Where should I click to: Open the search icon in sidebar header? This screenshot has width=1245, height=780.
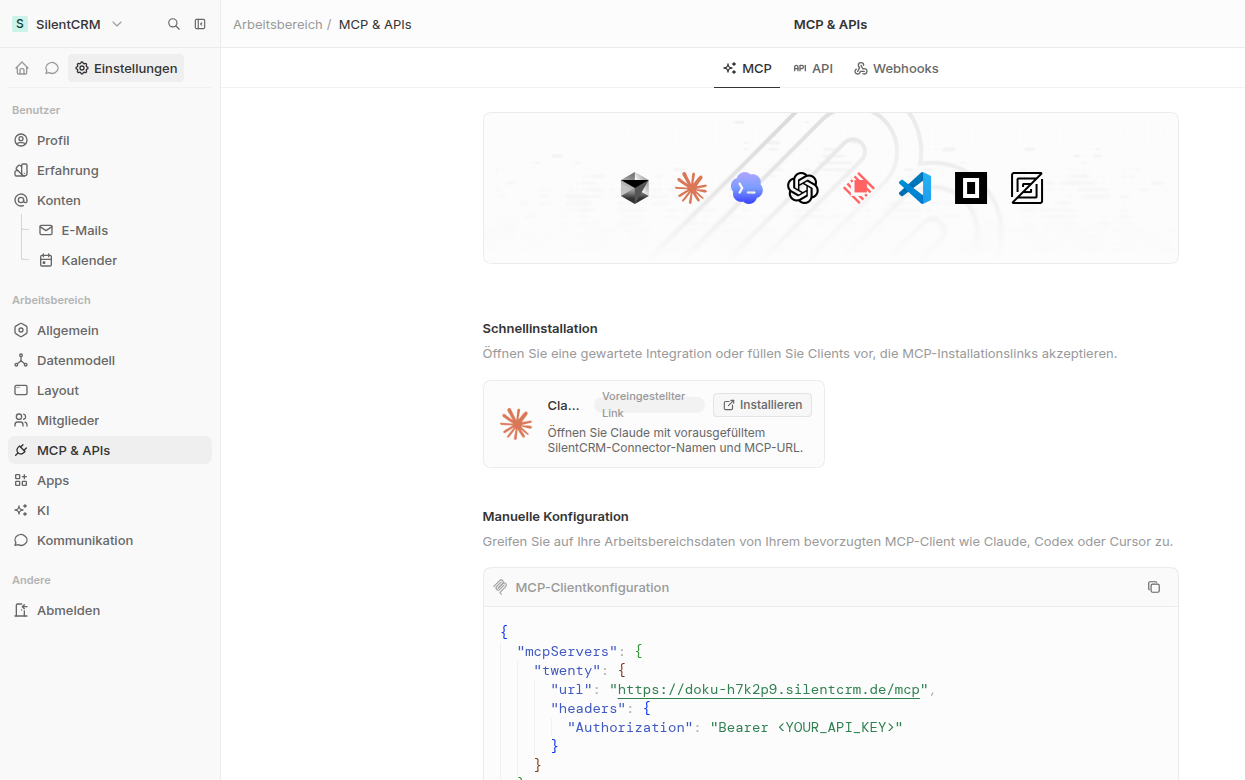[174, 24]
